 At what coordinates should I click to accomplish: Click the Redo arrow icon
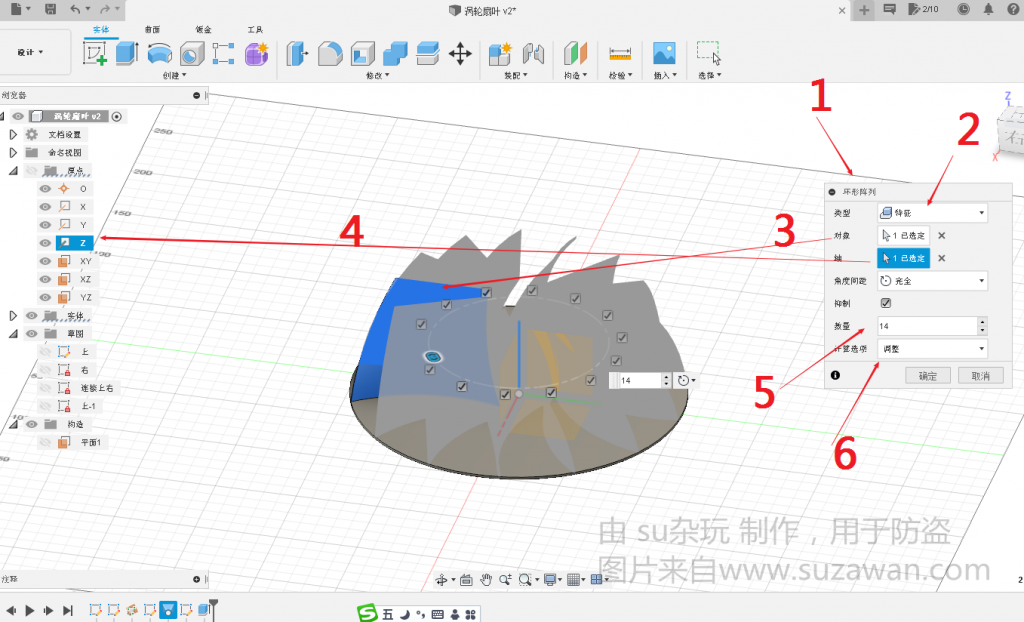coord(105,9)
